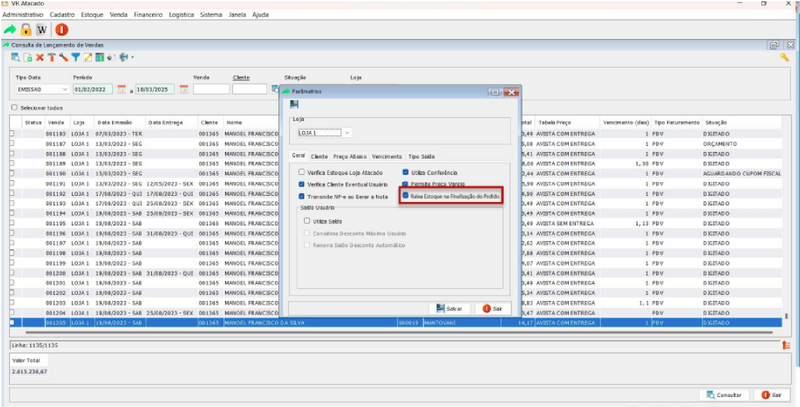The image size is (800, 407).
Task: Click the Venda number input field
Action: [x=210, y=89]
